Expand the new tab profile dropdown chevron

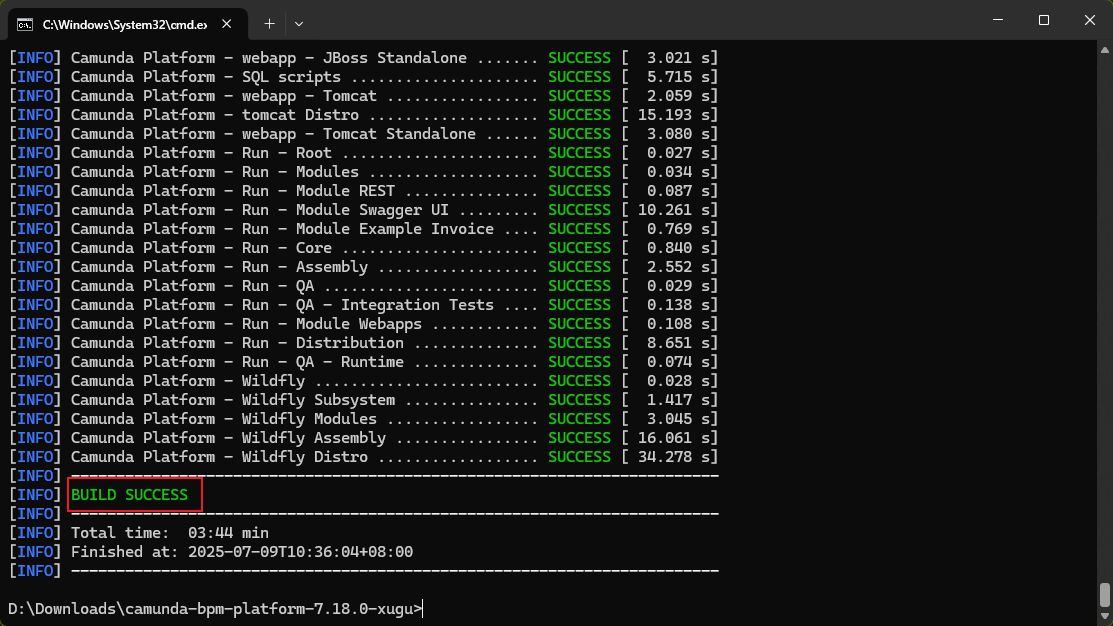299,22
